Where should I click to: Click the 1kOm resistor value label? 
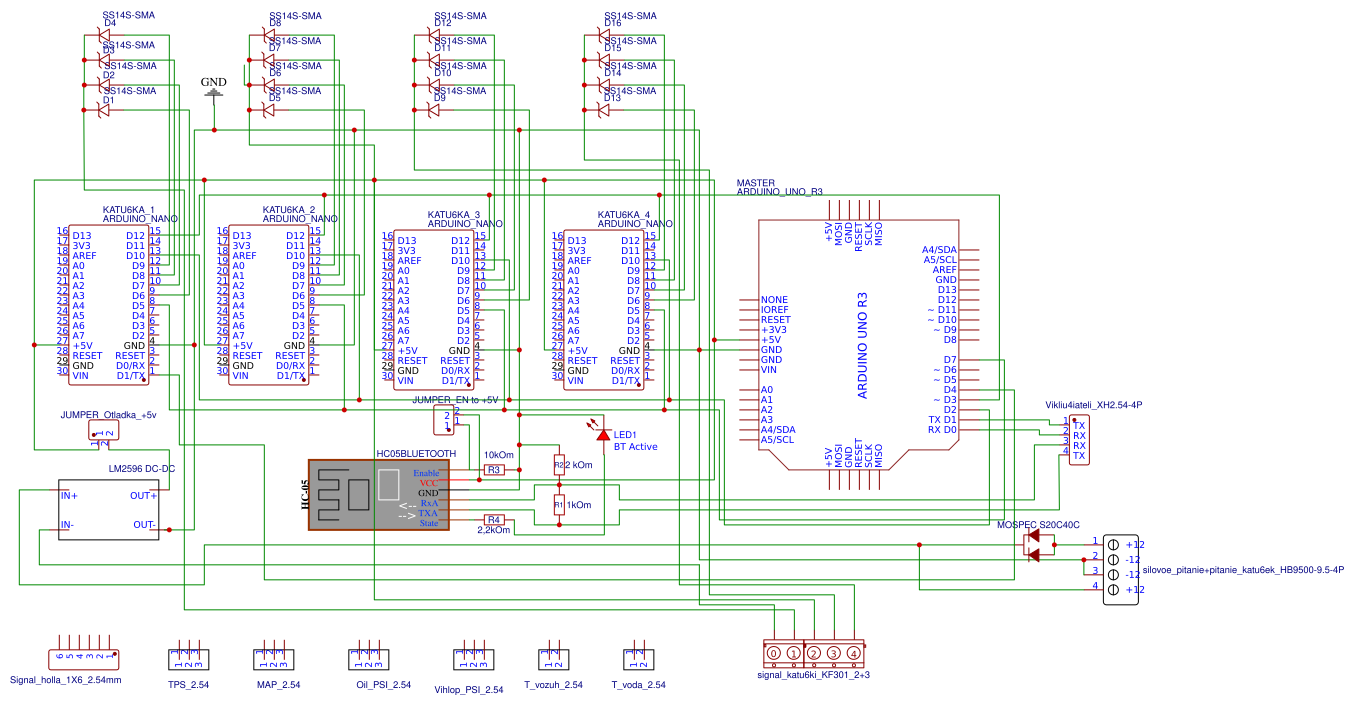579,506
